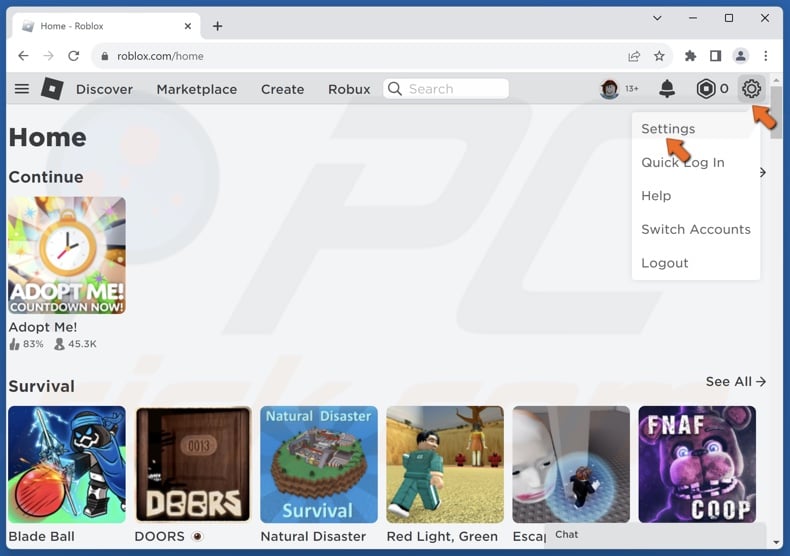Open the Adopt Me! game thumbnail
790x556 pixels.
tap(67, 256)
